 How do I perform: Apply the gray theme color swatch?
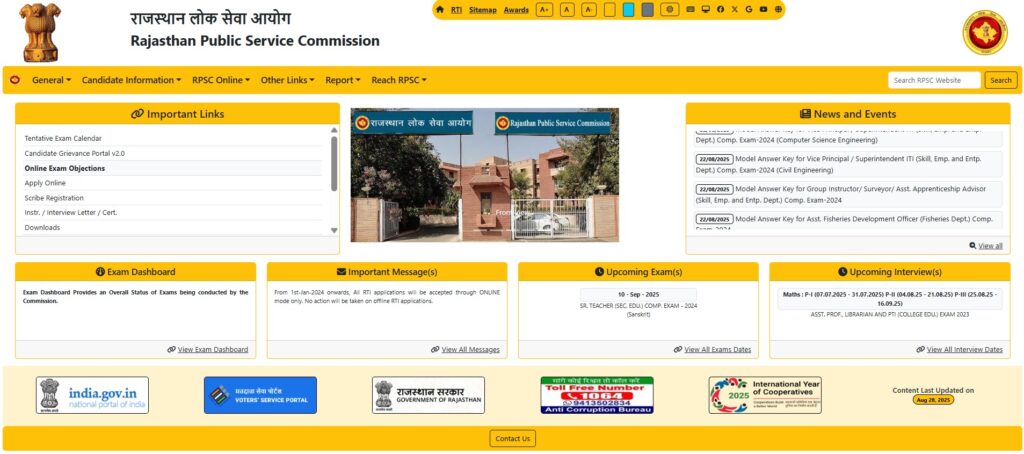[x=647, y=10]
